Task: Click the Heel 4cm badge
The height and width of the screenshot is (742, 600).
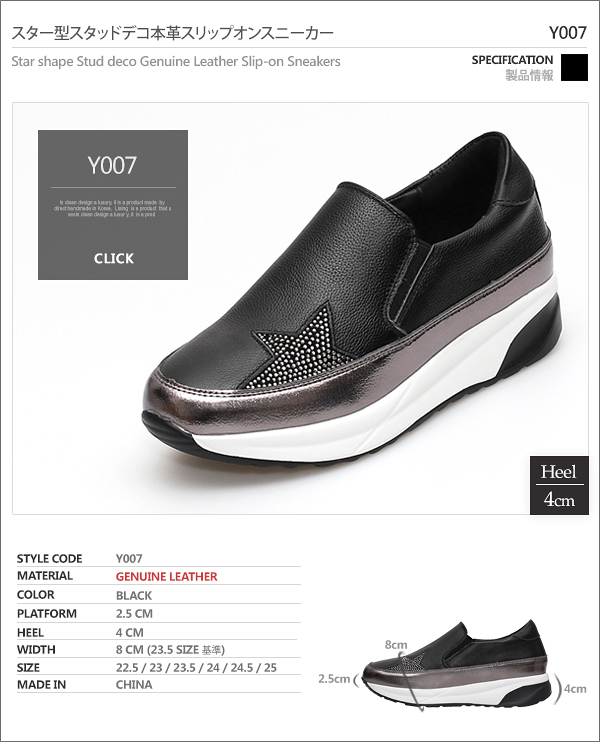Action: (x=559, y=485)
